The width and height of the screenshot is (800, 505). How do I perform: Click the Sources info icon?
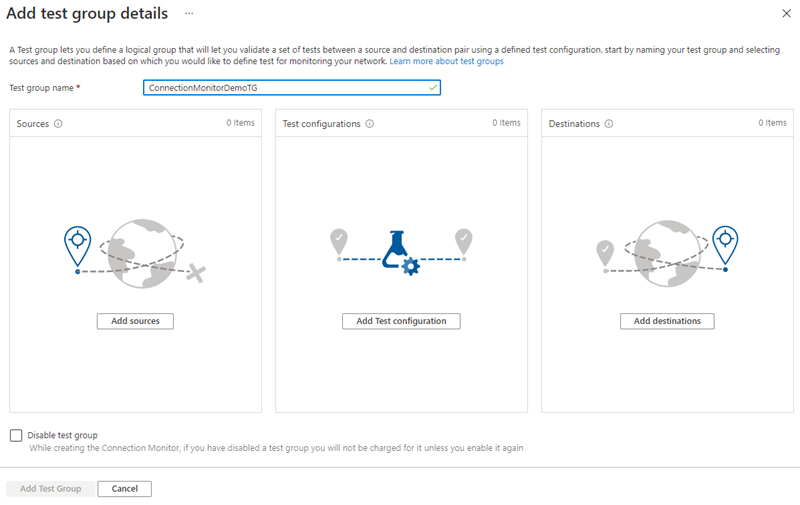[x=58, y=124]
